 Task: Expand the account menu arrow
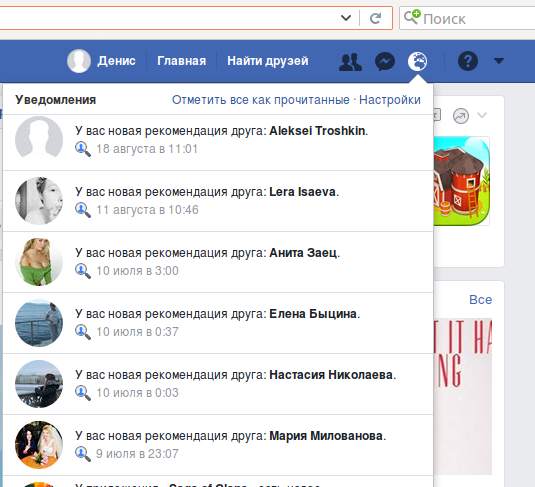[499, 61]
